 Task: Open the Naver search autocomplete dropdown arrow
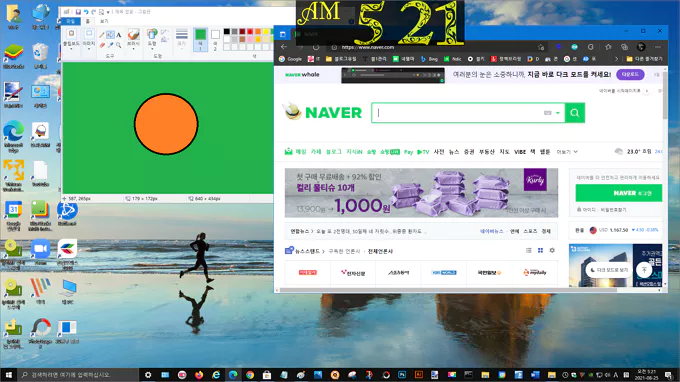coord(558,113)
